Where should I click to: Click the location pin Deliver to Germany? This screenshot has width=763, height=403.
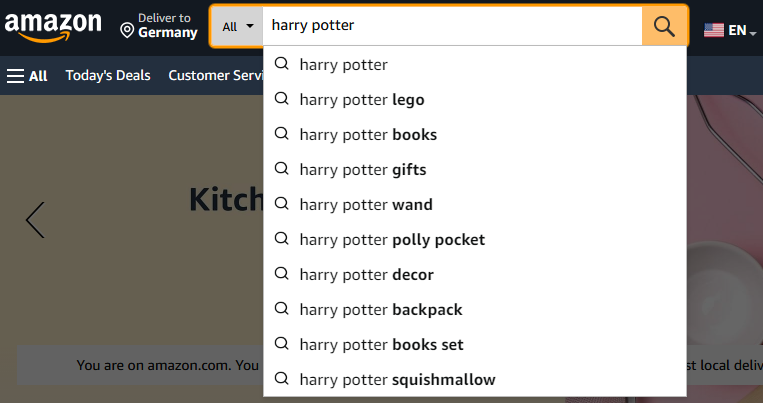(x=159, y=26)
